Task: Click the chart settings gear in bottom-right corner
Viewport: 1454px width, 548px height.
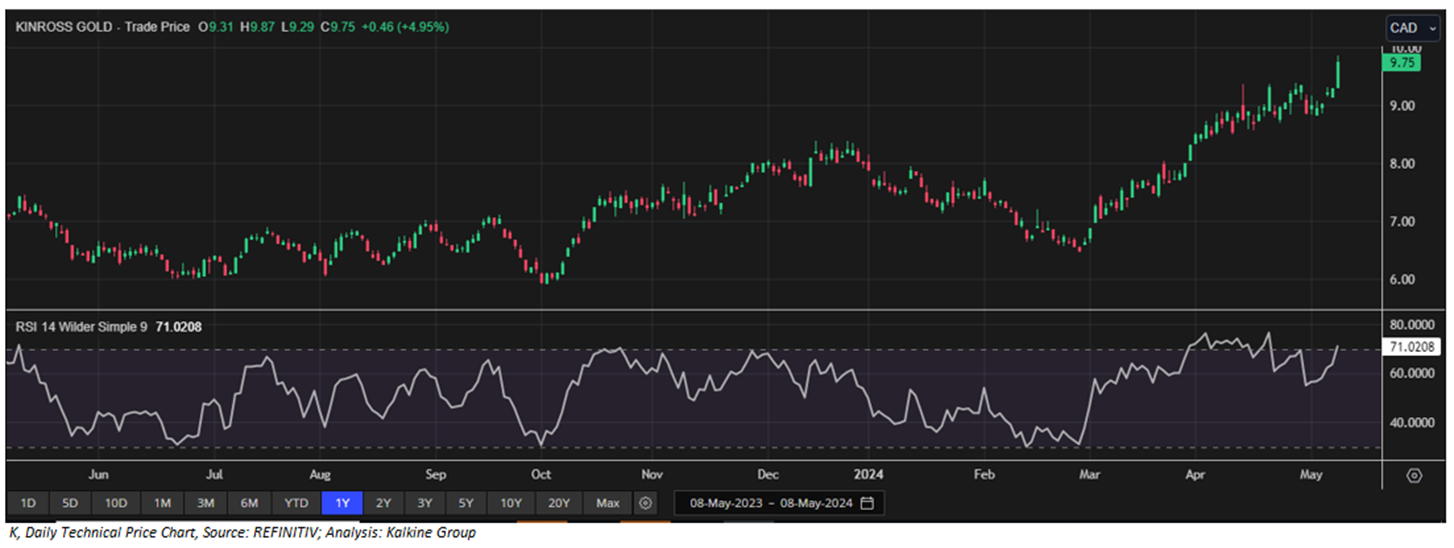Action: (1414, 475)
